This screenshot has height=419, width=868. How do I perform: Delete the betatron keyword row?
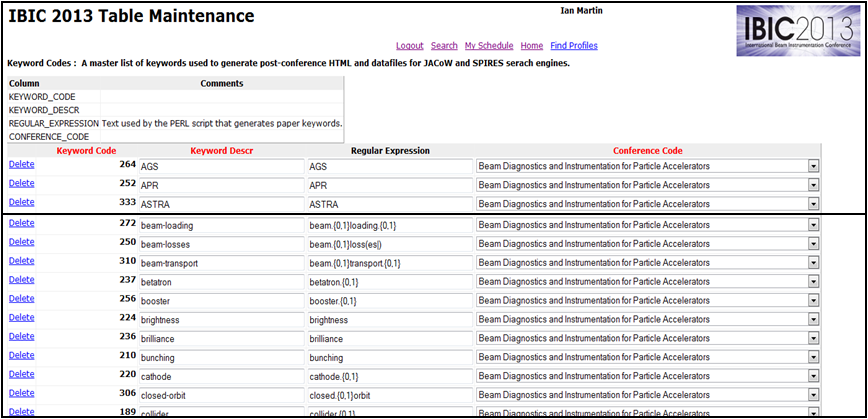(22, 280)
